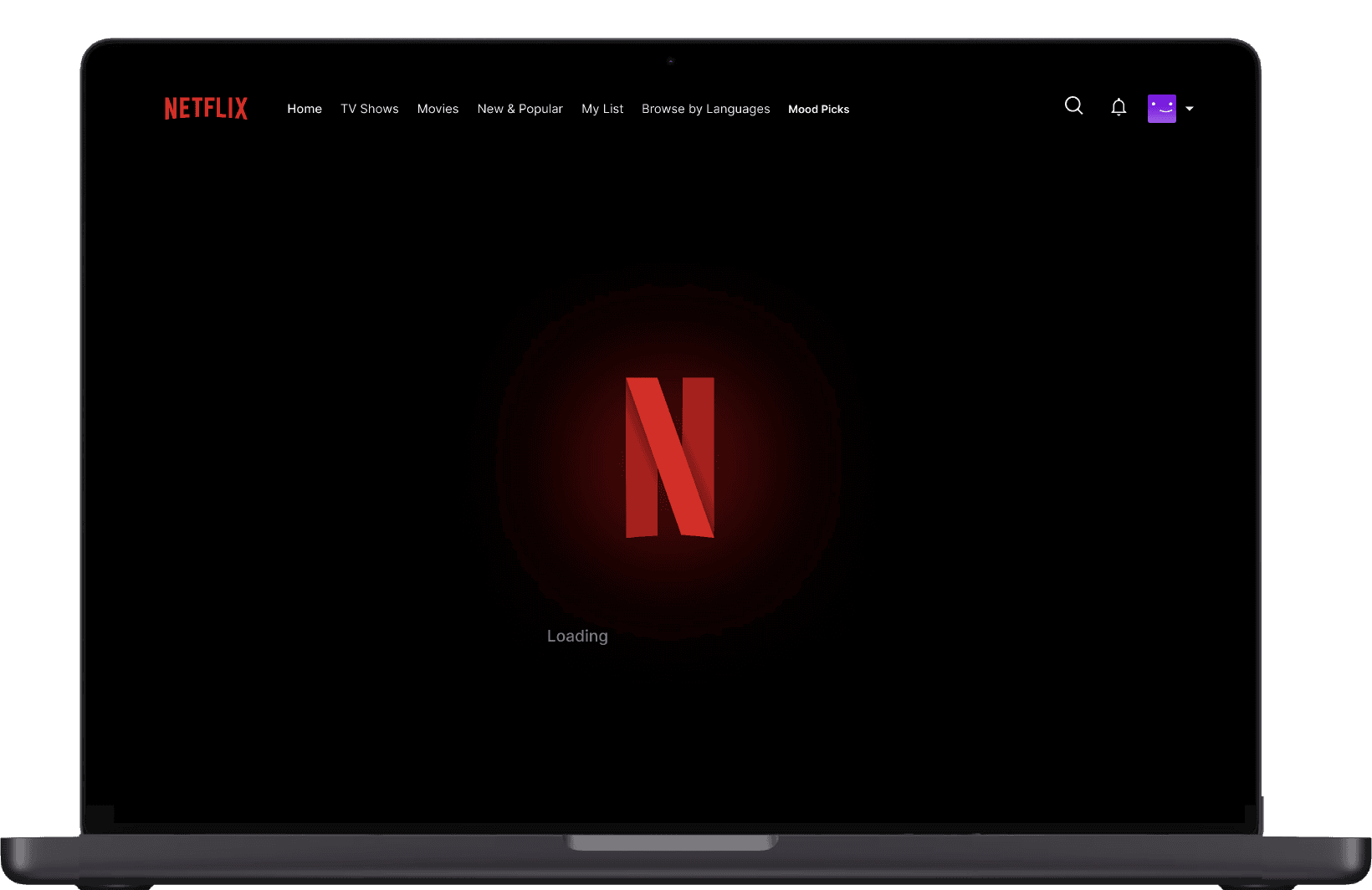Click the purple smiley profile avatar
Screen dimensions: 1372x890
coord(1162,109)
